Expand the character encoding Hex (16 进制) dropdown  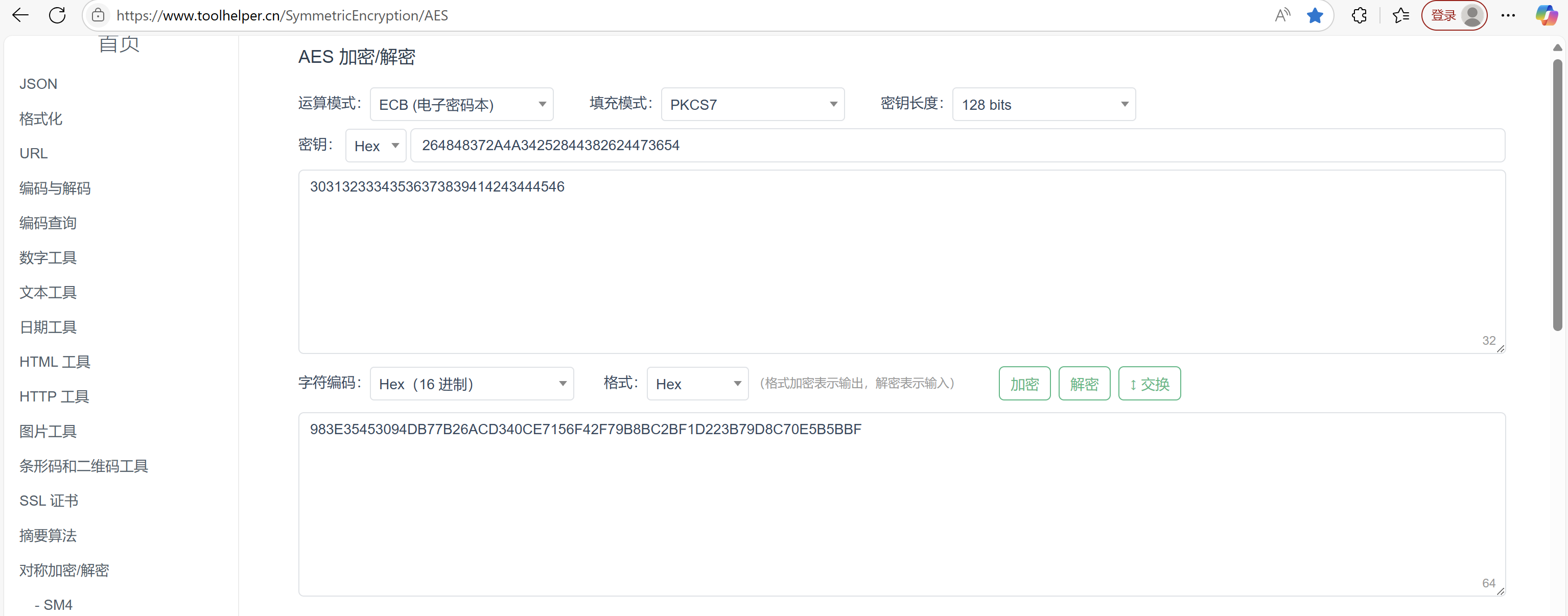click(x=471, y=384)
